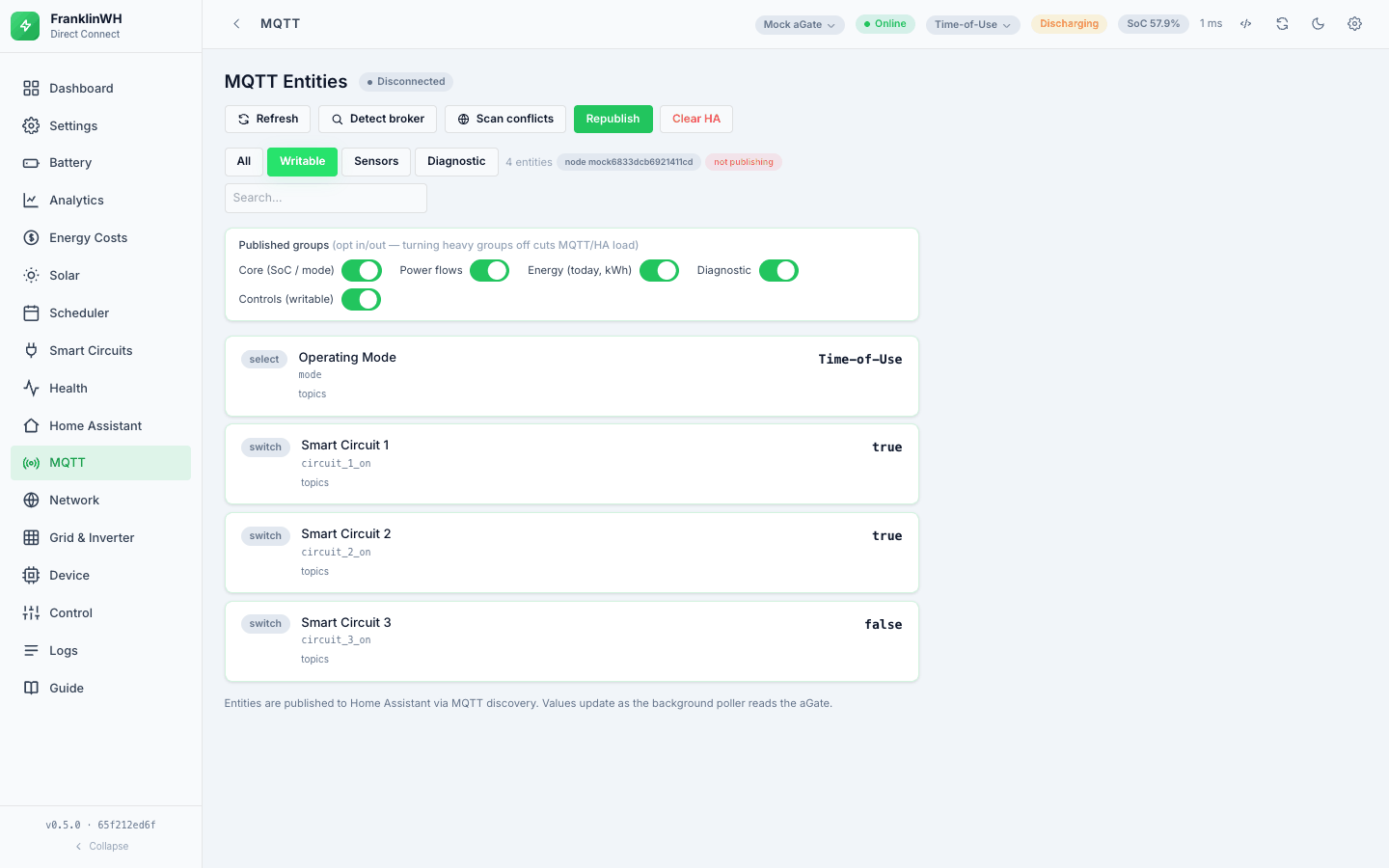The width and height of the screenshot is (1389, 868).
Task: Switch to the All entities tab
Action: pos(244,162)
